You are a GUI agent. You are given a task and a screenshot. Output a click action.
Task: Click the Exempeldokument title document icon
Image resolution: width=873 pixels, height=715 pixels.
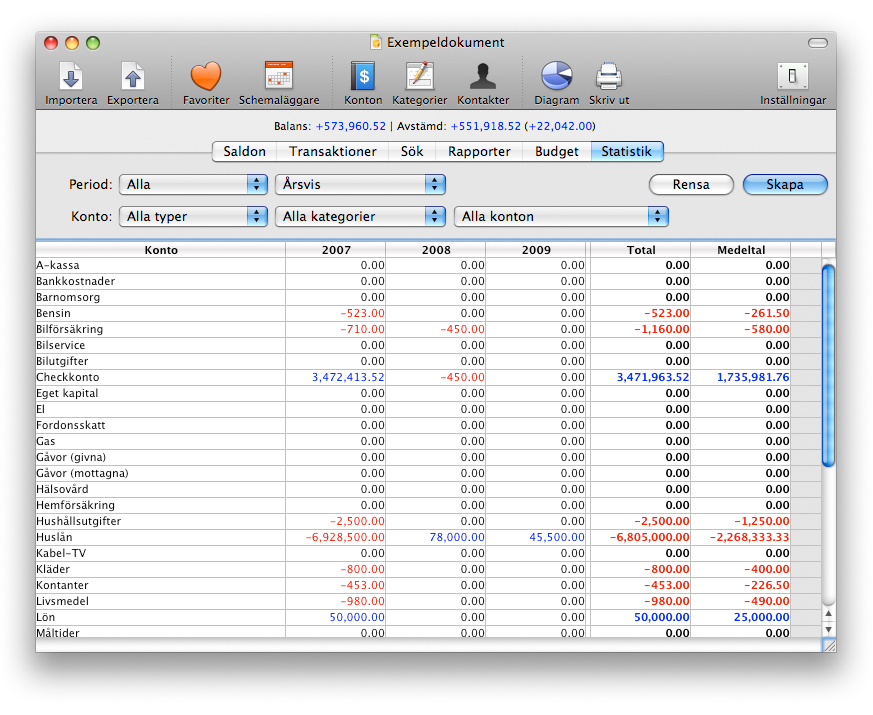coord(376,42)
